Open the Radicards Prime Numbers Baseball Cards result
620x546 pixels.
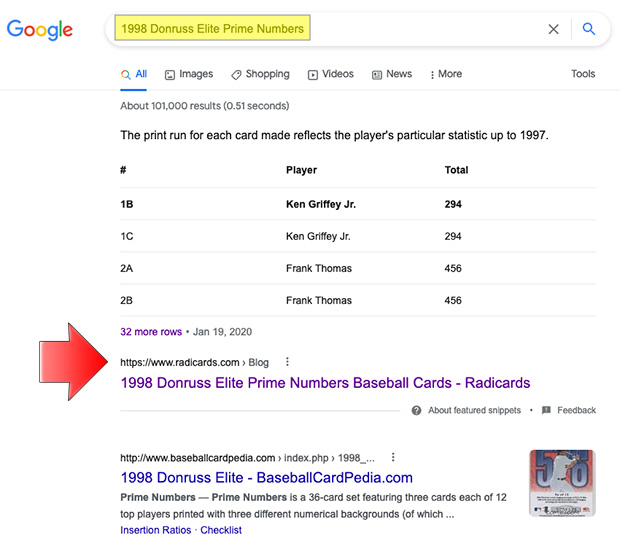click(x=325, y=383)
